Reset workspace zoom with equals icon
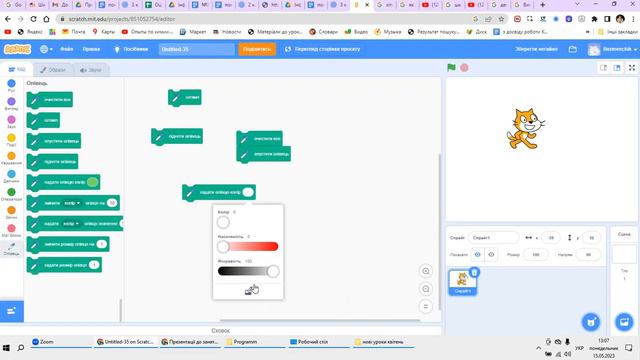640x360 pixels. pyautogui.click(x=426, y=307)
